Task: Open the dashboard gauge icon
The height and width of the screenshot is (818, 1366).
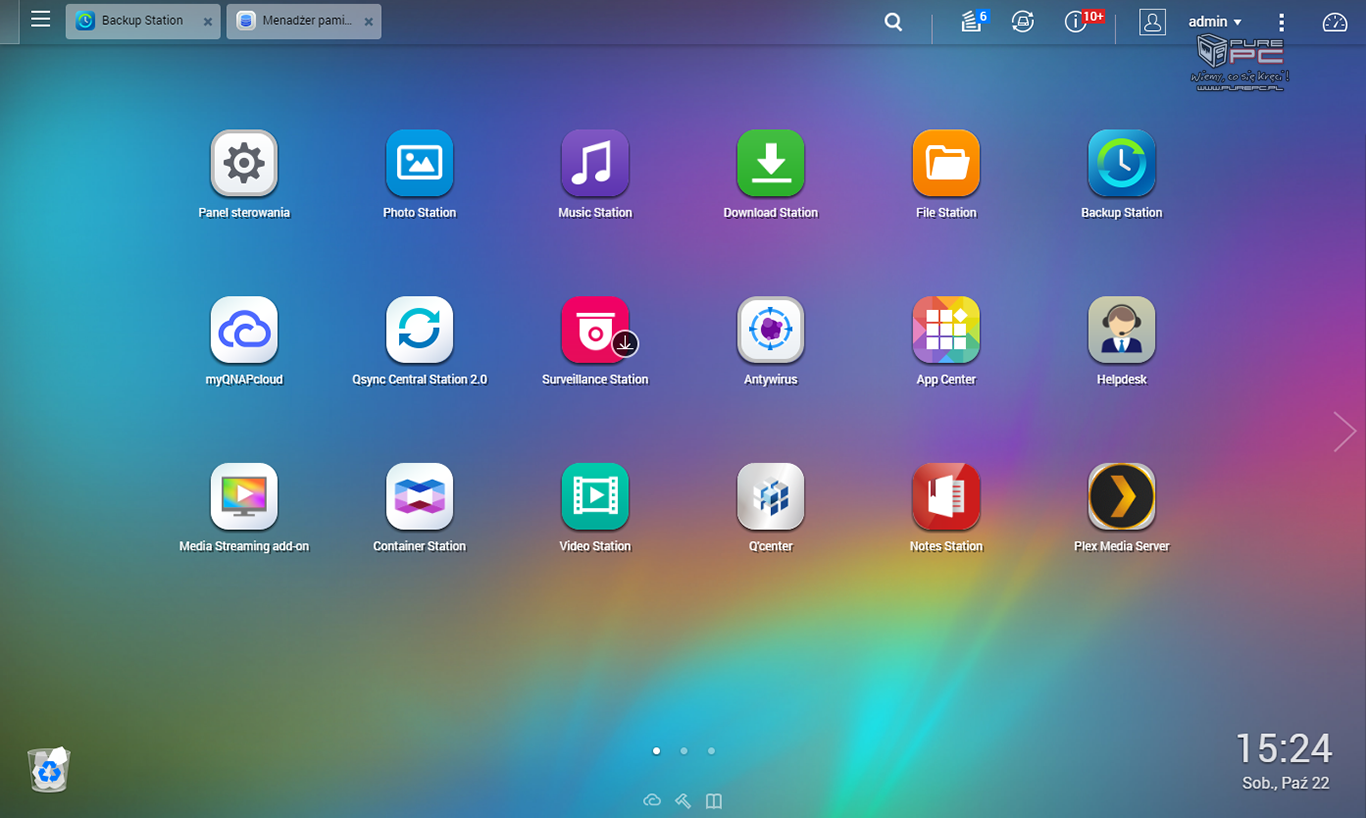Action: point(1335,22)
